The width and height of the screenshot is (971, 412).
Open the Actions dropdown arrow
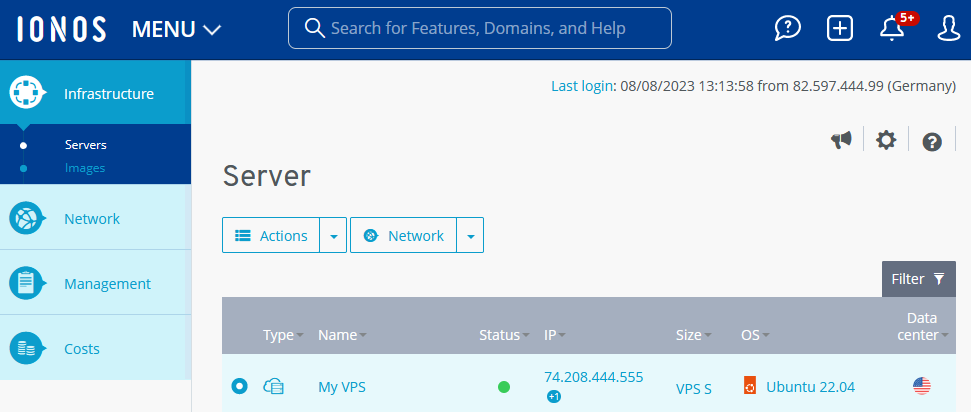tap(333, 236)
